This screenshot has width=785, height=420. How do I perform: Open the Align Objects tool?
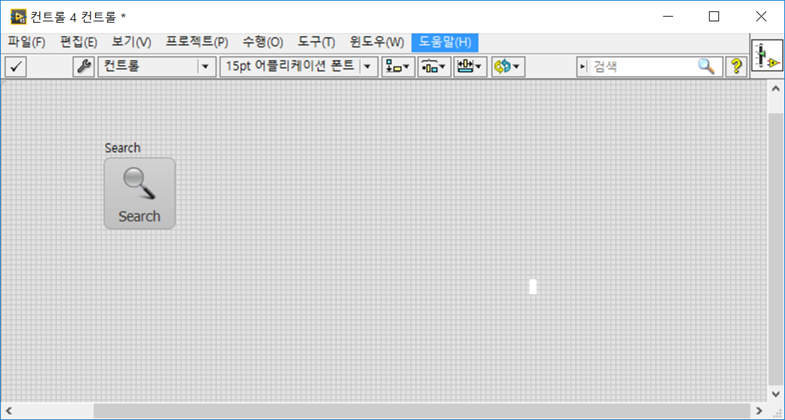(399, 67)
